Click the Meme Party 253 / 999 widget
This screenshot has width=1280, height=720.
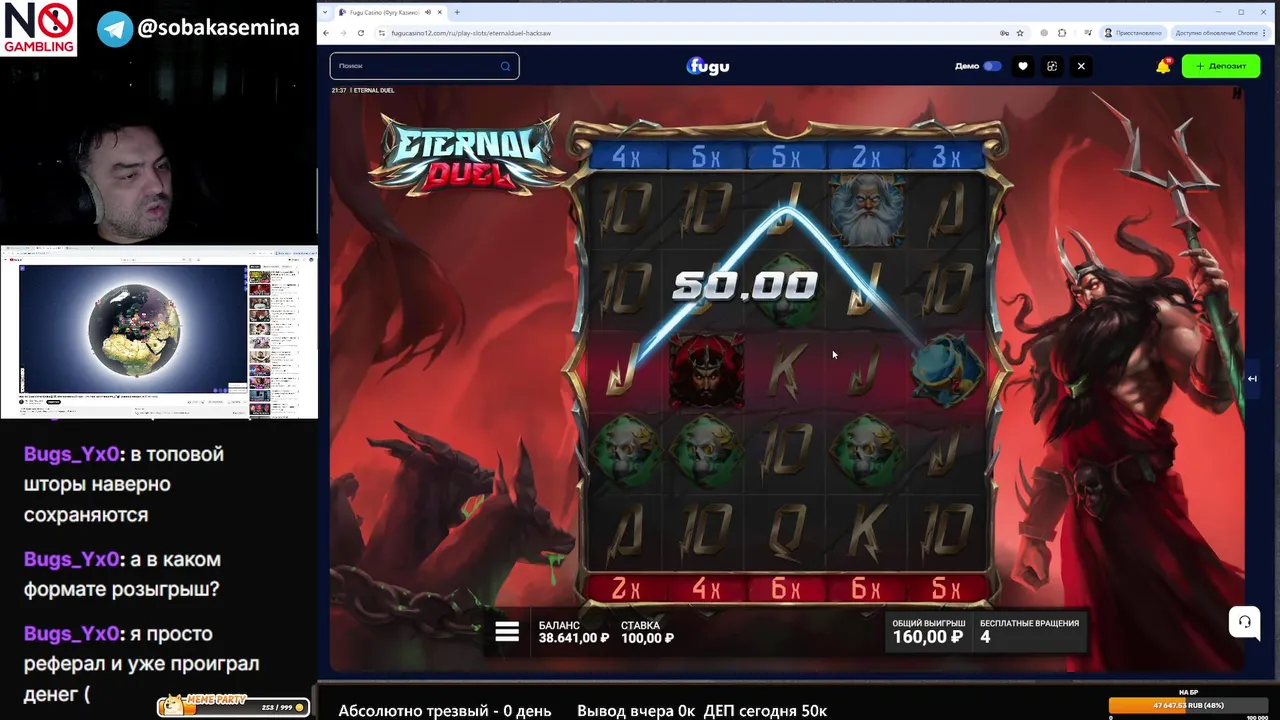[233, 706]
